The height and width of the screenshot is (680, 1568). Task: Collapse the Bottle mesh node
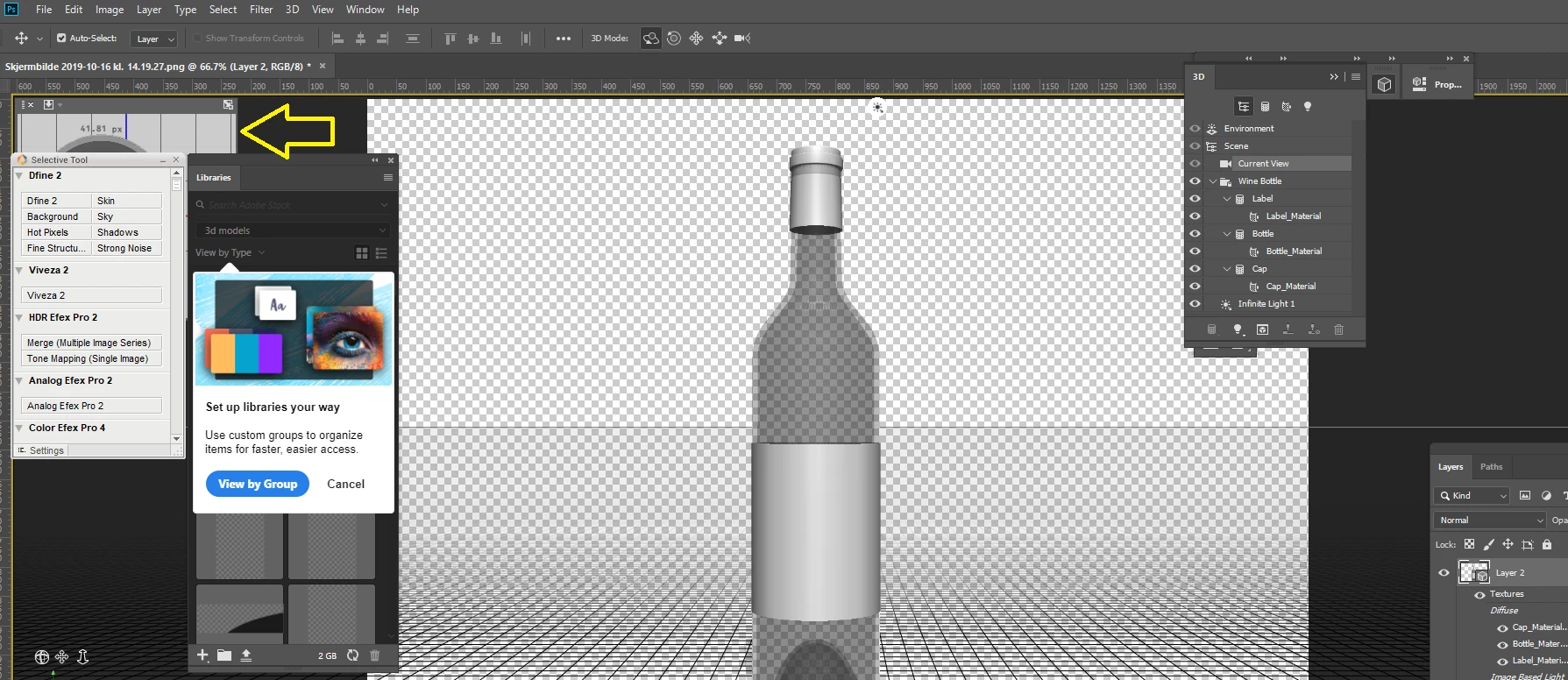(1227, 234)
